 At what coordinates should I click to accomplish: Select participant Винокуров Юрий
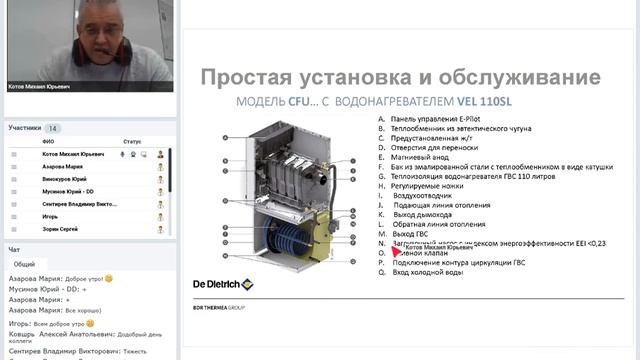click(x=64, y=179)
